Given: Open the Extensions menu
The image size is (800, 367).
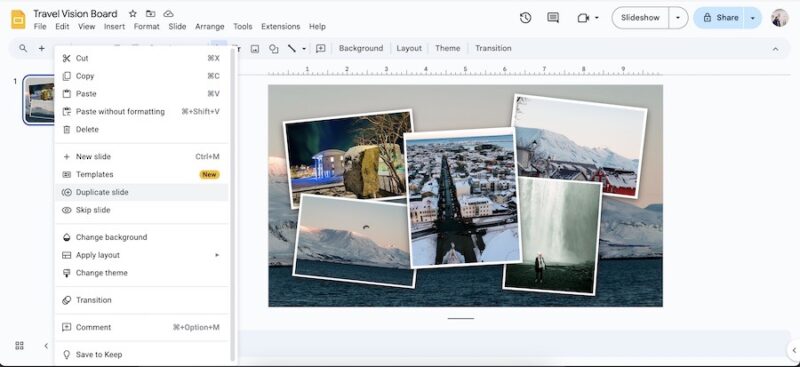Looking at the screenshot, I should click(281, 27).
